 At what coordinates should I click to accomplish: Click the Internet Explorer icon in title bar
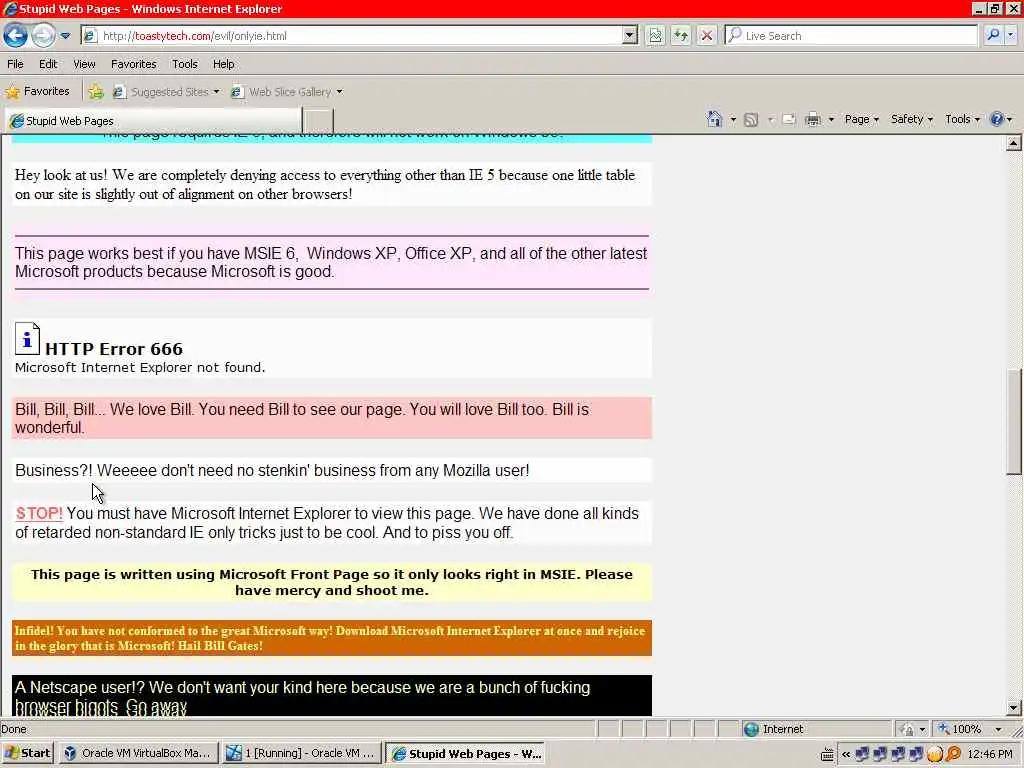[x=10, y=9]
